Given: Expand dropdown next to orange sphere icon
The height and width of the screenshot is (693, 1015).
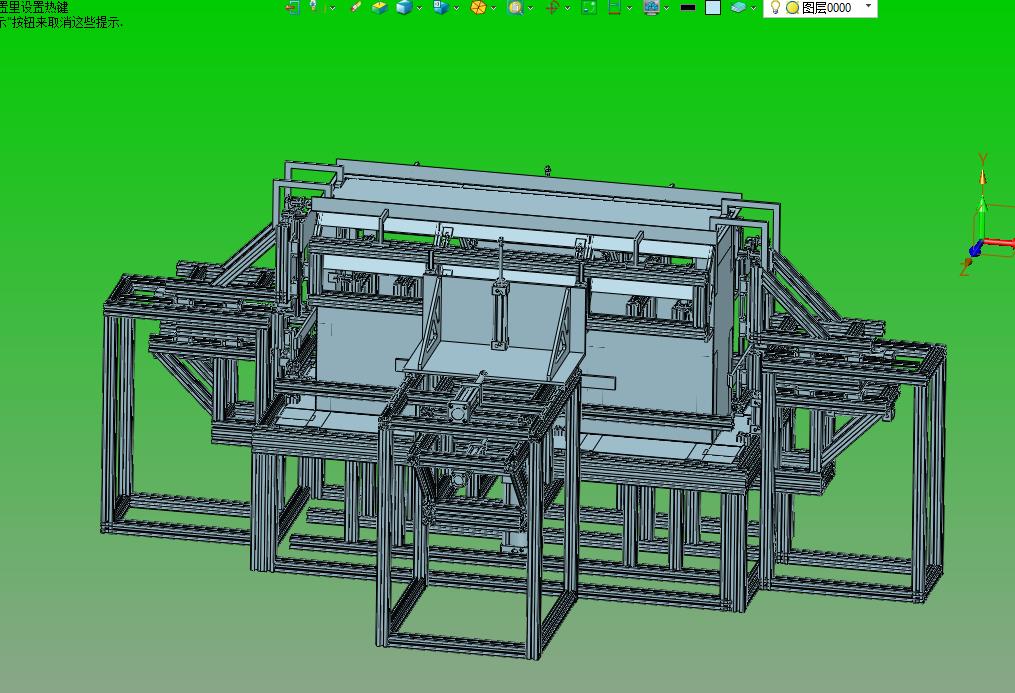Looking at the screenshot, I should [493, 8].
